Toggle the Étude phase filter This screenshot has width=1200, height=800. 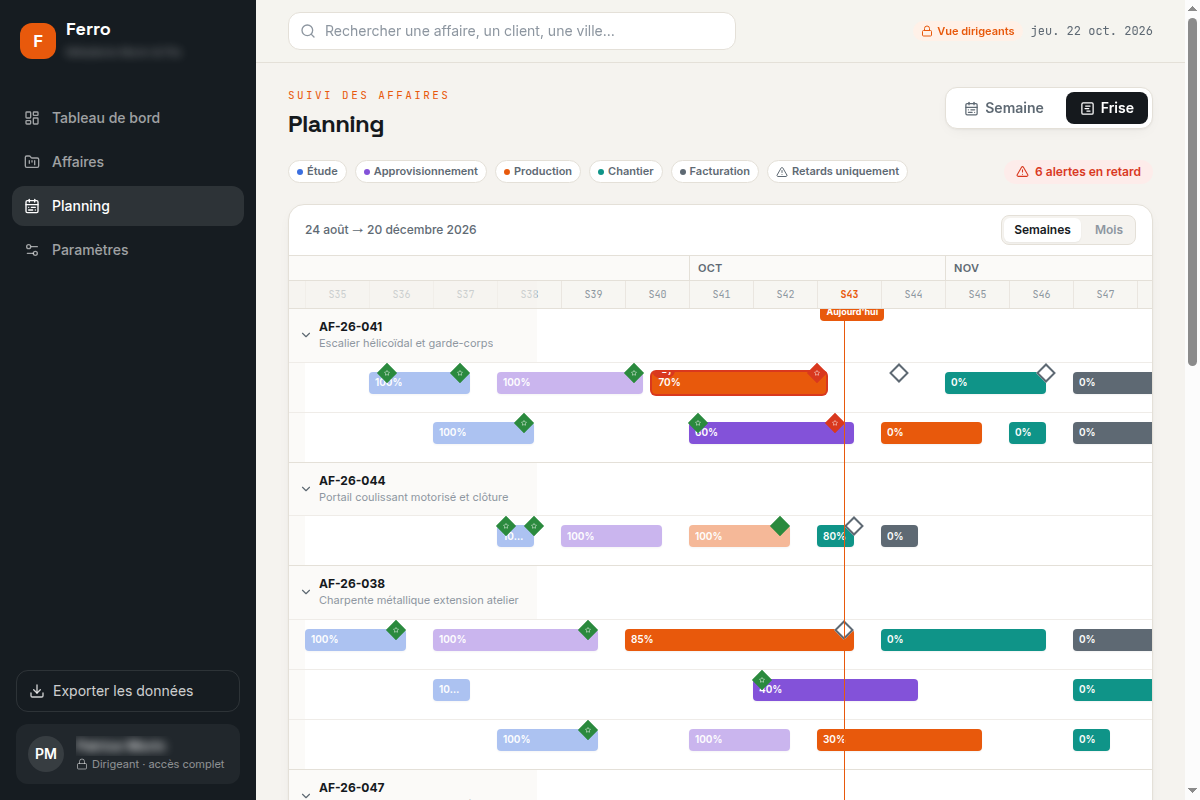[317, 172]
